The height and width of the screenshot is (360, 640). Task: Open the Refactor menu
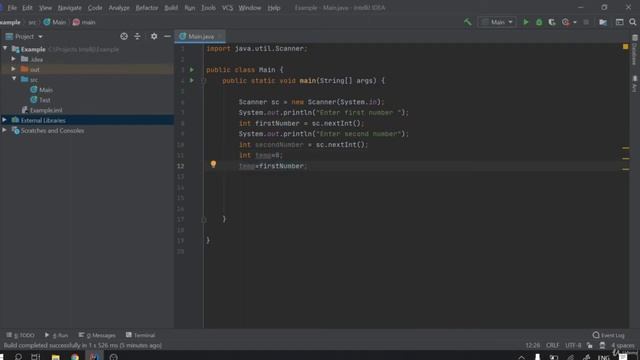tap(147, 8)
